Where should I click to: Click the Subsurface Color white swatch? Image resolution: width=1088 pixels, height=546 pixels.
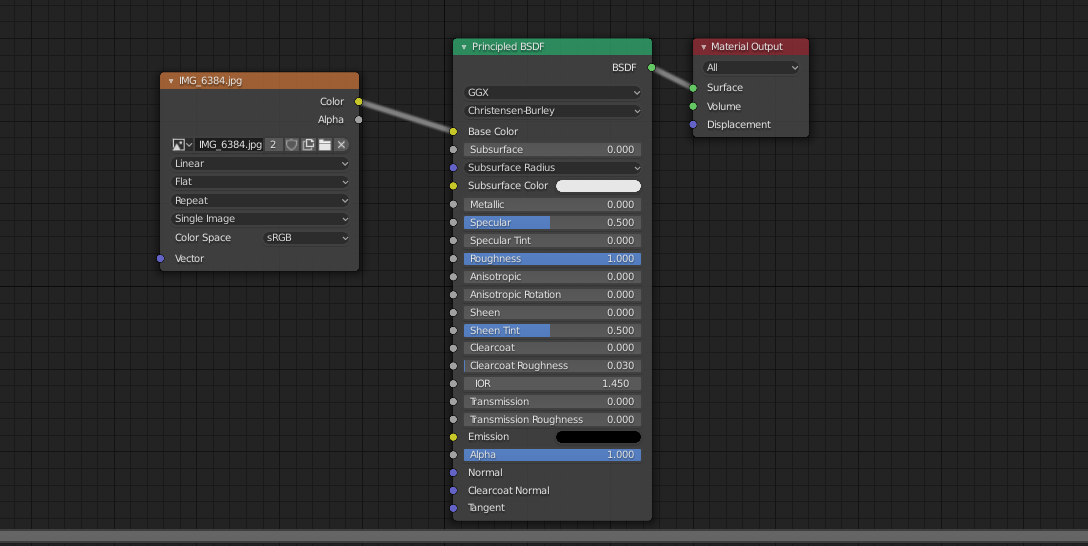pyautogui.click(x=598, y=186)
